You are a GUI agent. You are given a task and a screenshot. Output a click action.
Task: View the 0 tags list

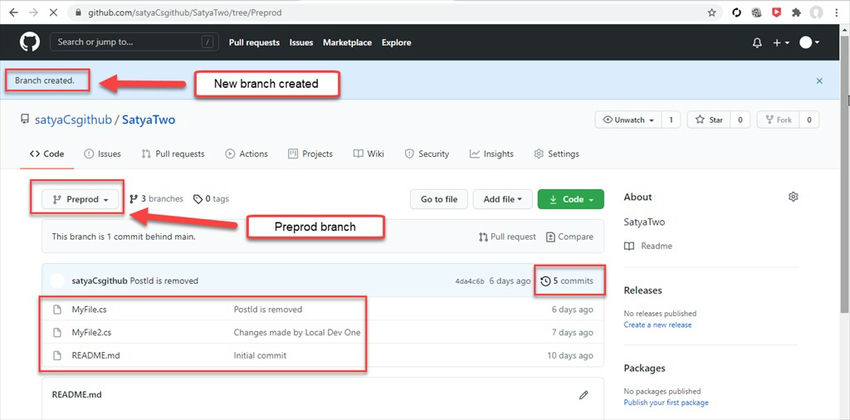tap(211, 199)
